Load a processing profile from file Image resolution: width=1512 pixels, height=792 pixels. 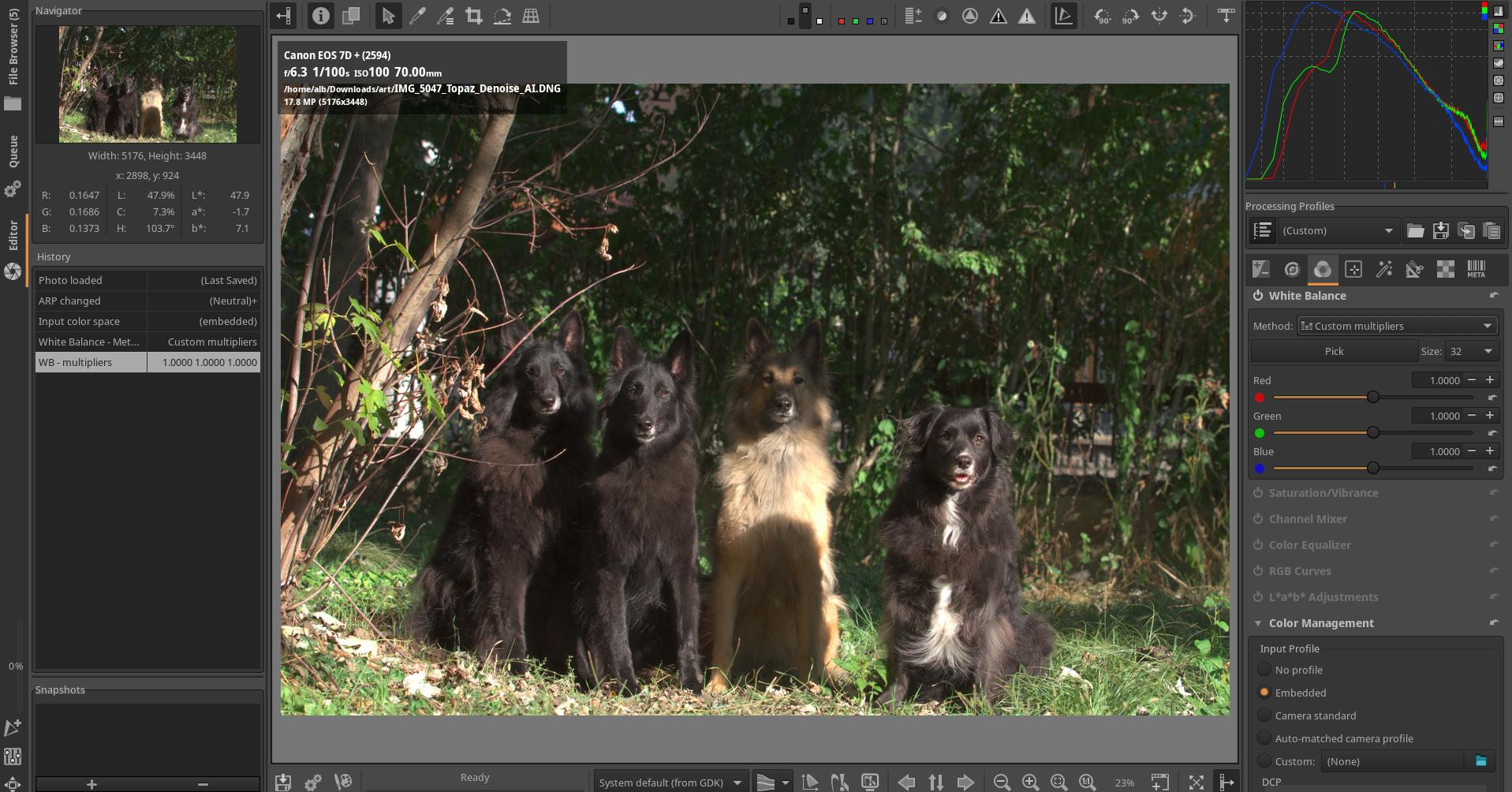pyautogui.click(x=1415, y=231)
